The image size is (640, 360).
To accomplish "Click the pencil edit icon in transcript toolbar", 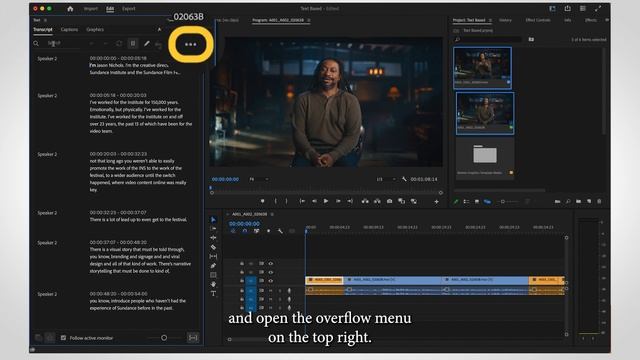I will click(x=147, y=44).
